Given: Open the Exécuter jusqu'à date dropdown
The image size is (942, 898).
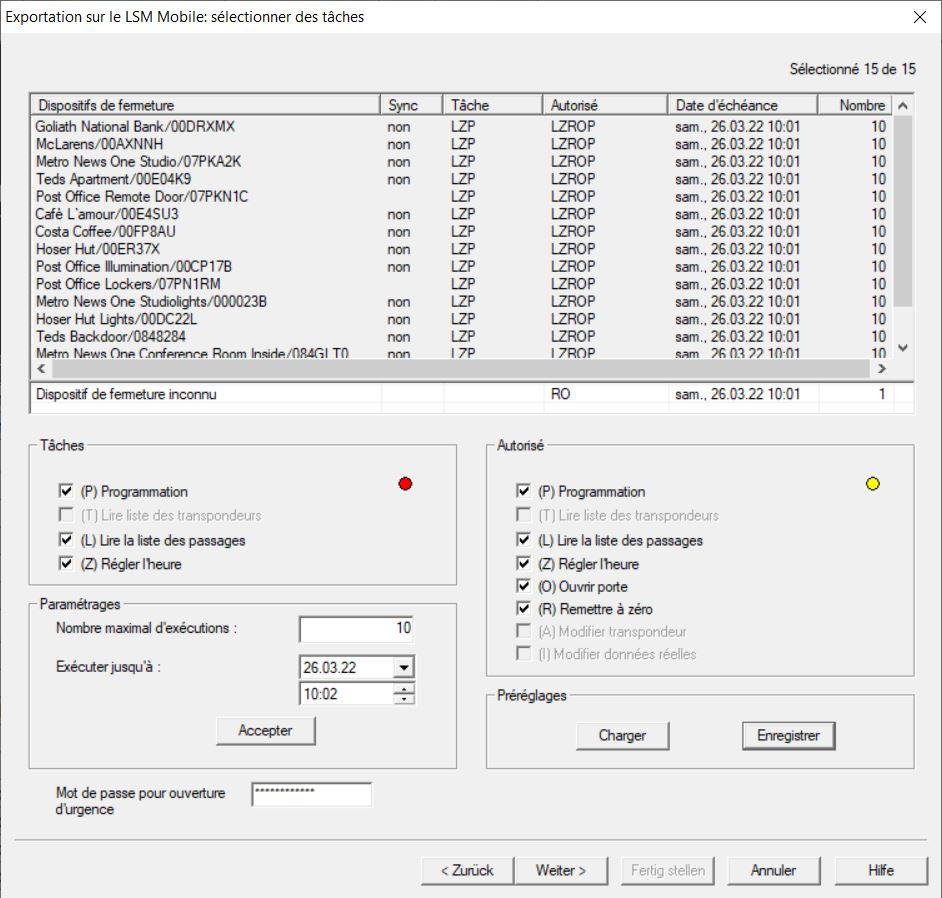Looking at the screenshot, I should [404, 668].
